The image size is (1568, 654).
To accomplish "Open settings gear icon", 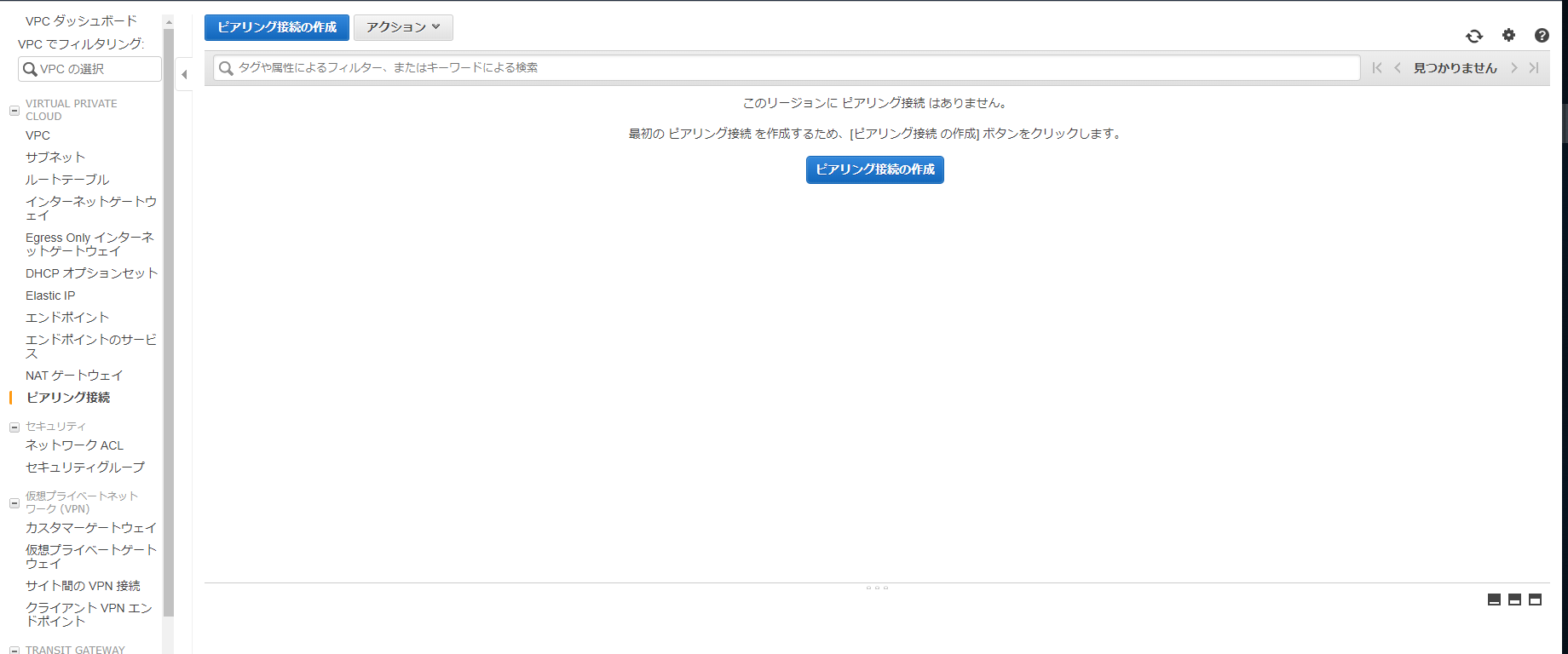I will (1508, 35).
